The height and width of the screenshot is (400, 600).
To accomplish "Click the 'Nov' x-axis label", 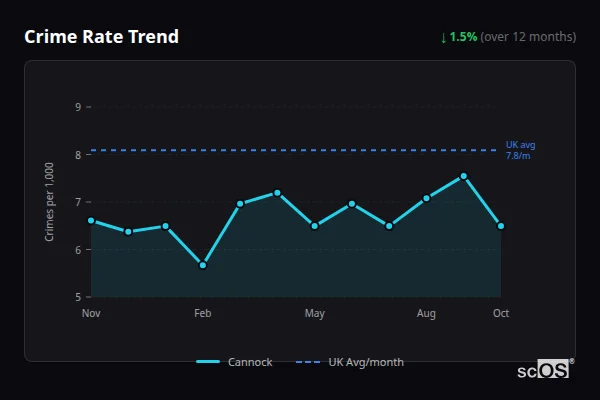I will (91, 313).
